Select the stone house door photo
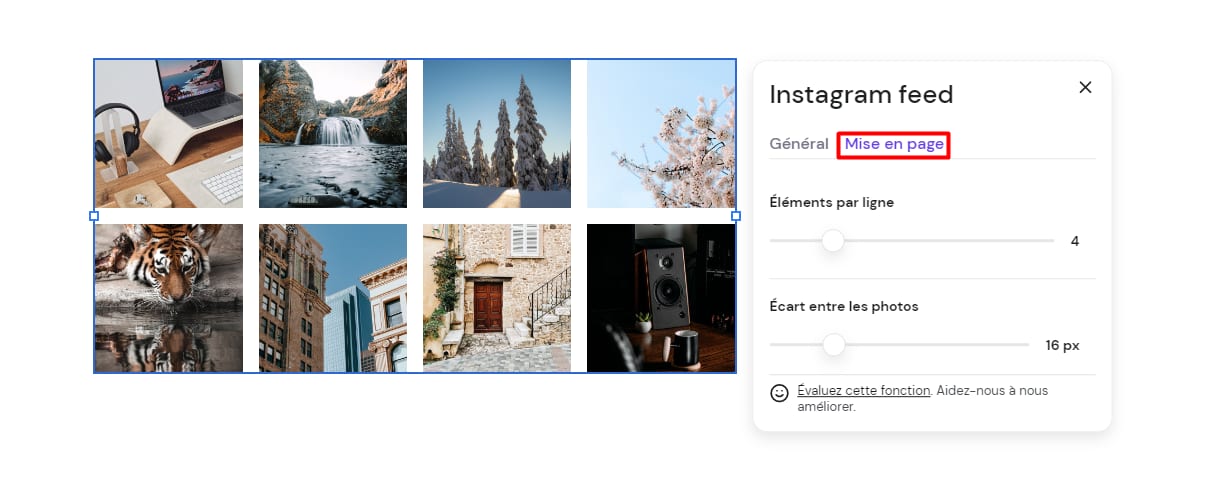Image resolution: width=1215 pixels, height=491 pixels. (x=497, y=298)
